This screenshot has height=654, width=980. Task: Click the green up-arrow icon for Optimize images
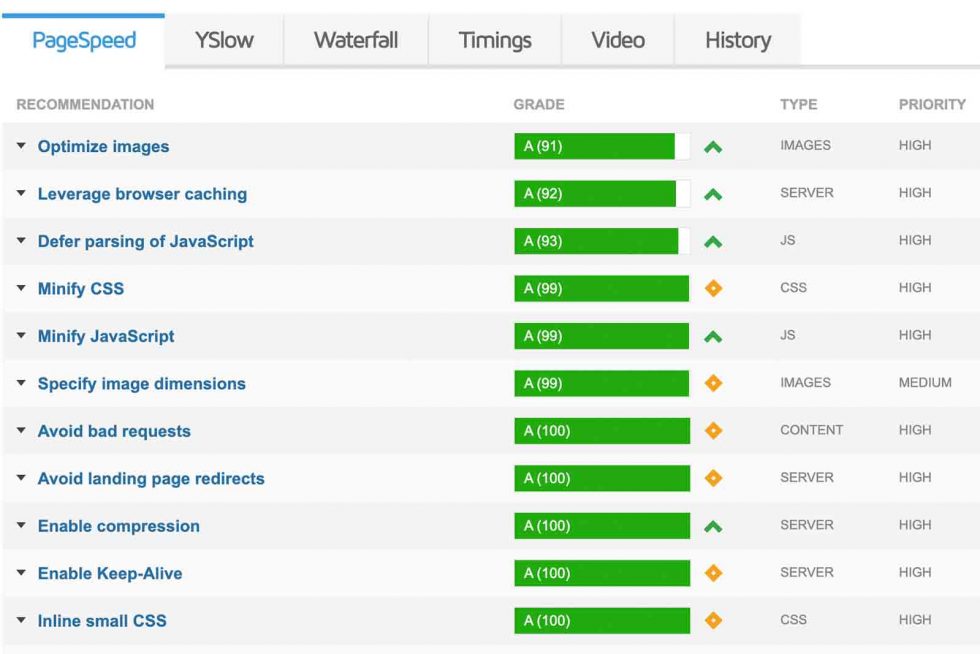tap(712, 148)
